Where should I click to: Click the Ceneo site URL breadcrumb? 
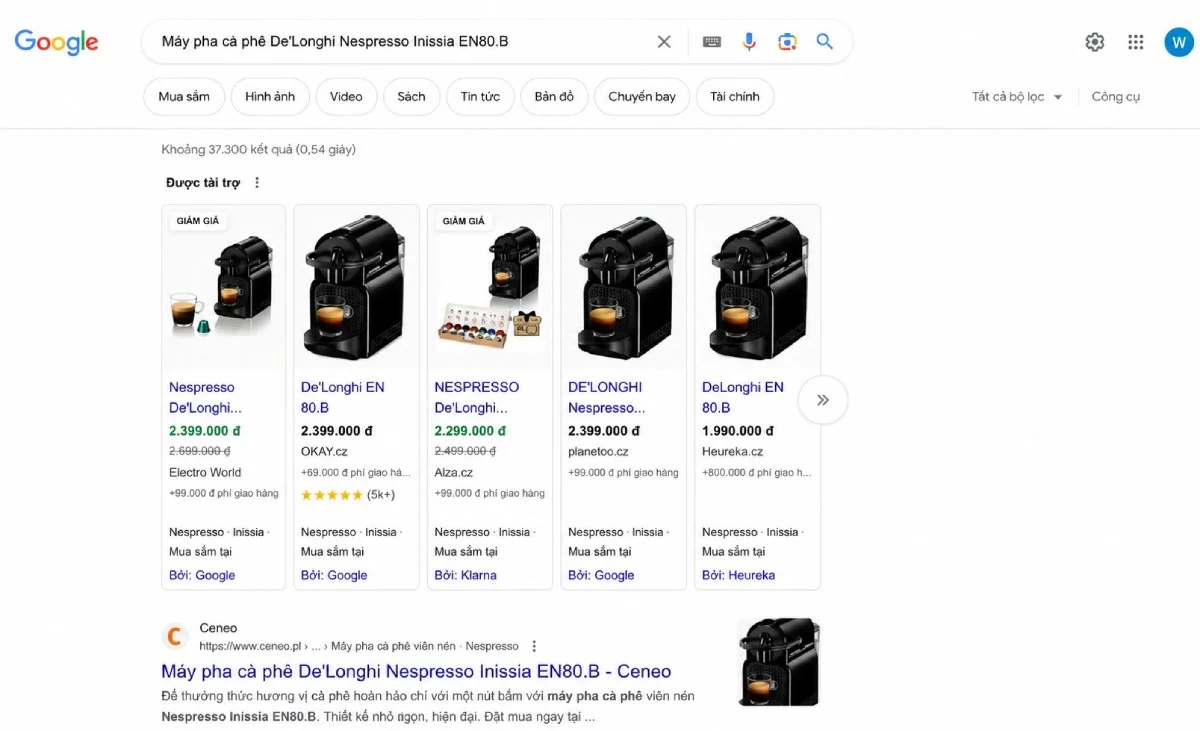(359, 646)
